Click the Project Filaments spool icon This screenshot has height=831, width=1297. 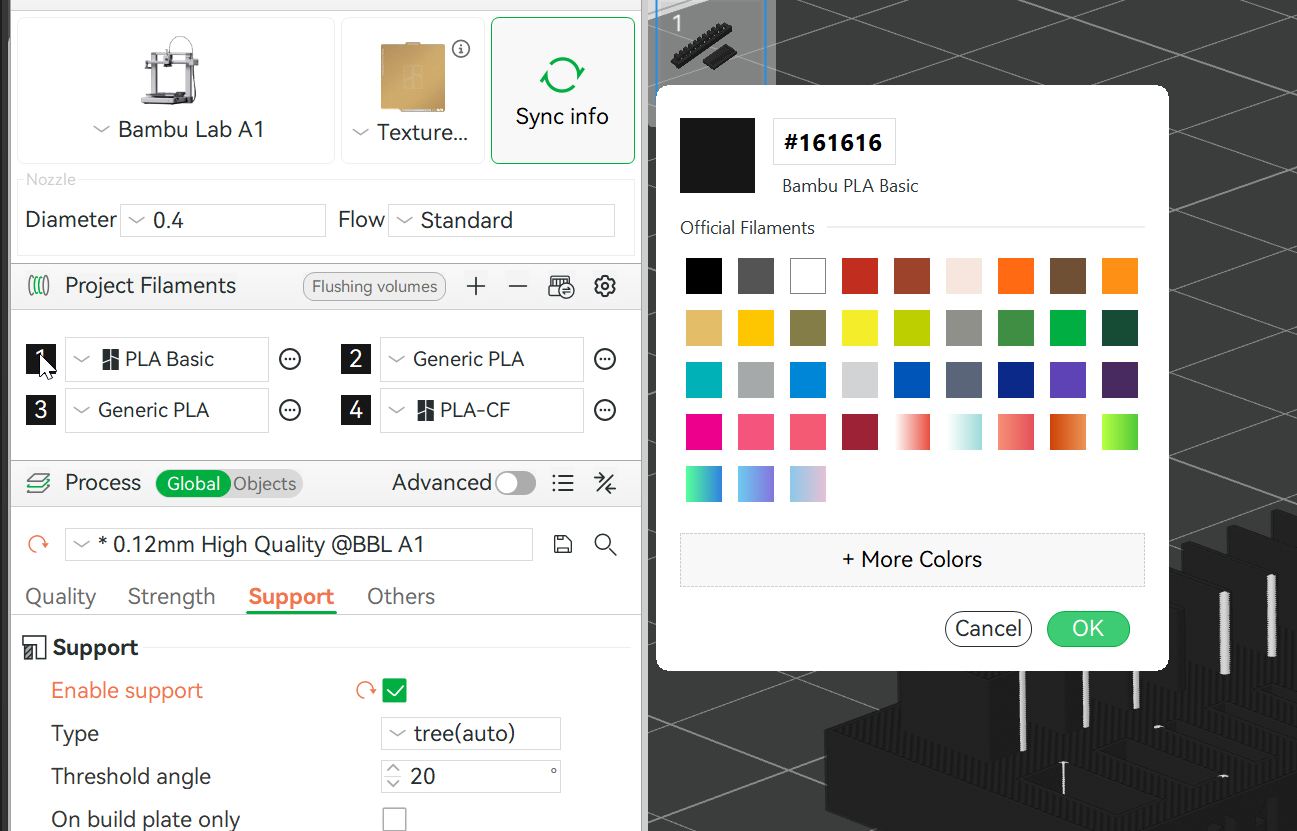tap(38, 286)
